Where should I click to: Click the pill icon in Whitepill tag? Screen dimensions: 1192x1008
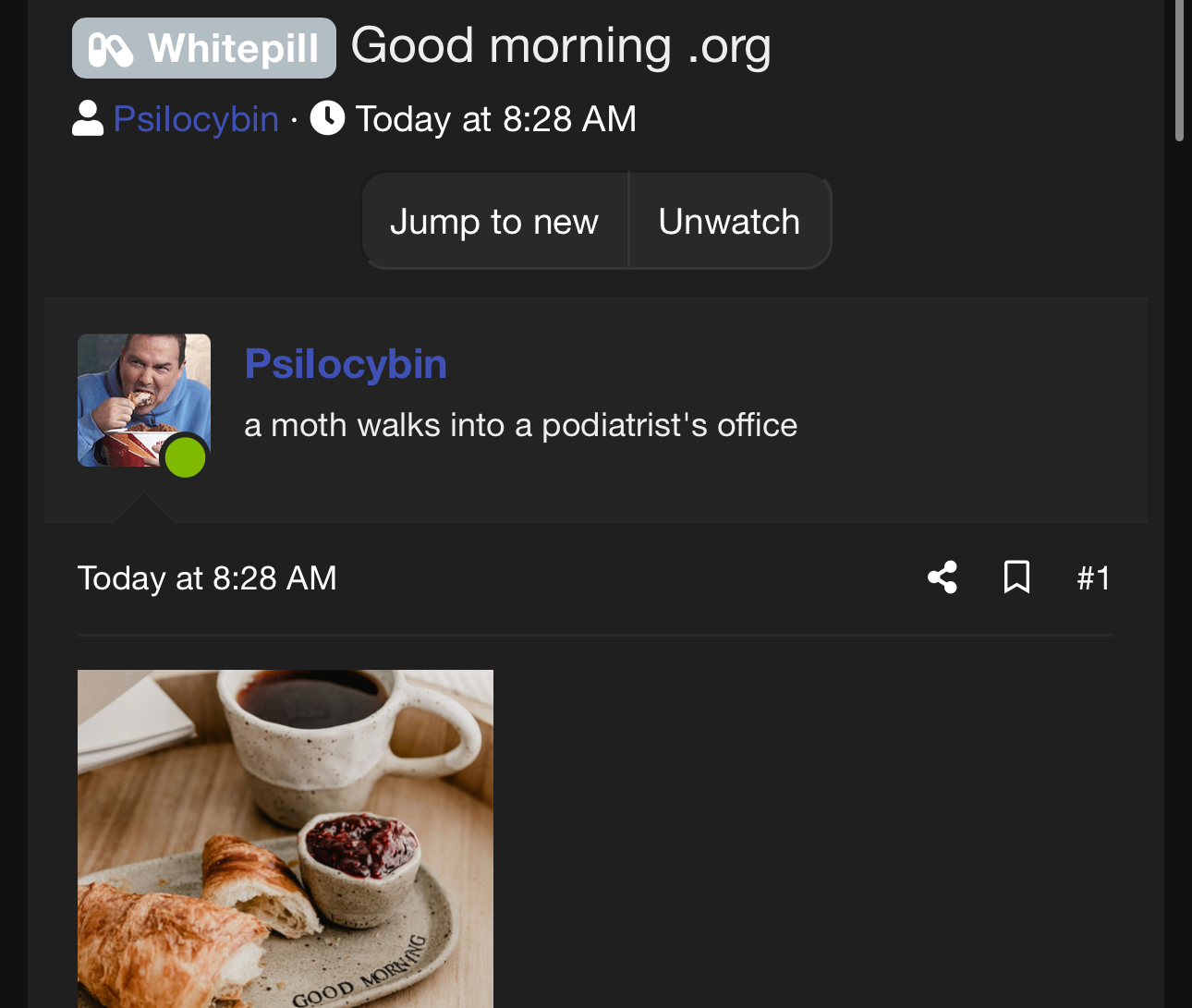(111, 49)
